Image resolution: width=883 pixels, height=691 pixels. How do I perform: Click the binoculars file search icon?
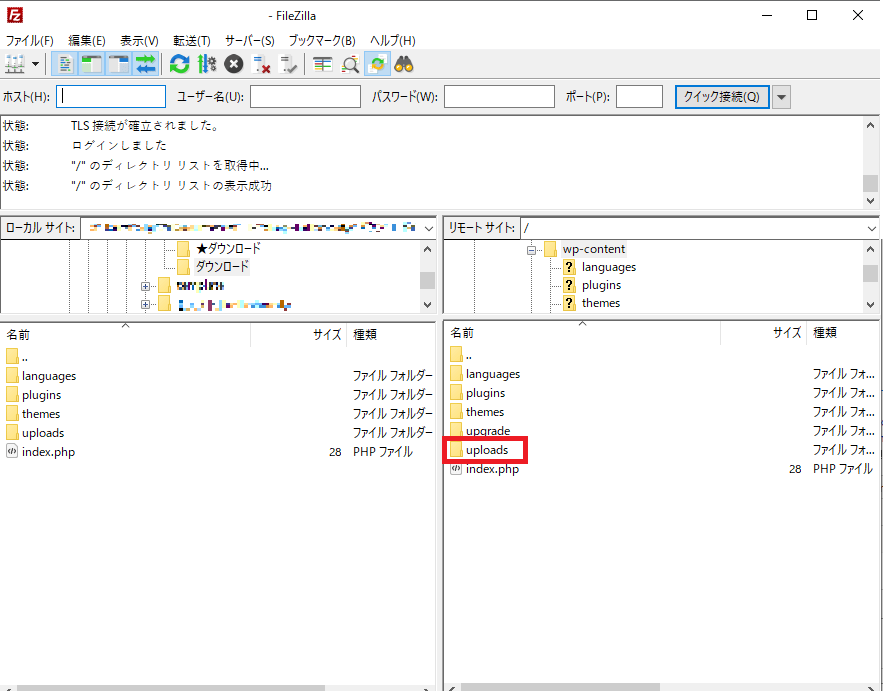[x=404, y=64]
